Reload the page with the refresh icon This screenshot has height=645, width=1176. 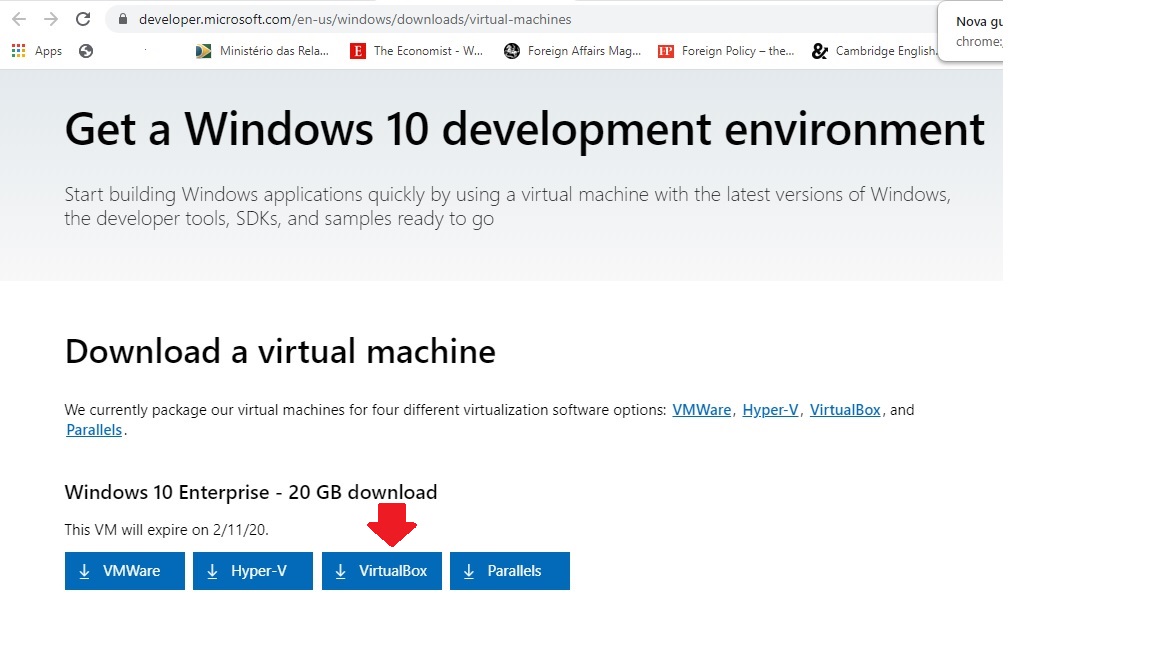(83, 20)
